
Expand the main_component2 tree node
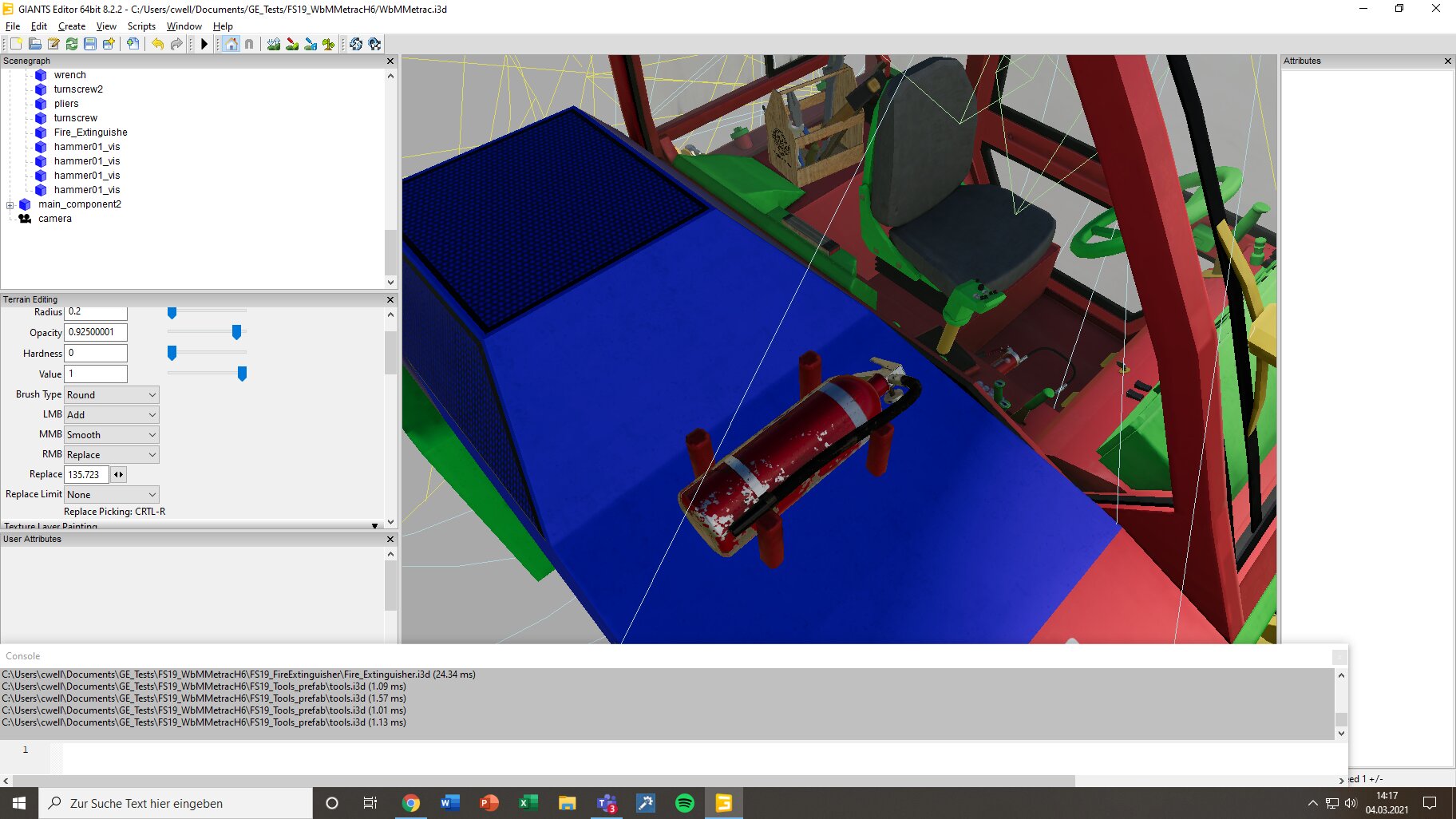pyautogui.click(x=10, y=205)
